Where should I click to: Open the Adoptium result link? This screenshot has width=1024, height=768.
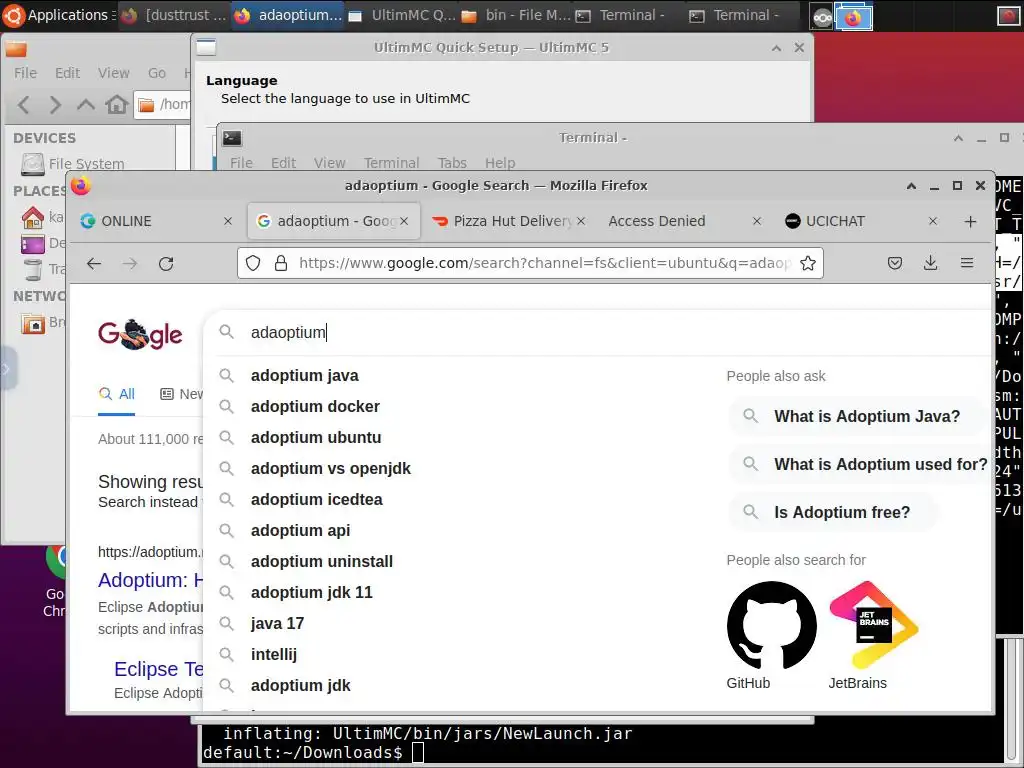(151, 580)
